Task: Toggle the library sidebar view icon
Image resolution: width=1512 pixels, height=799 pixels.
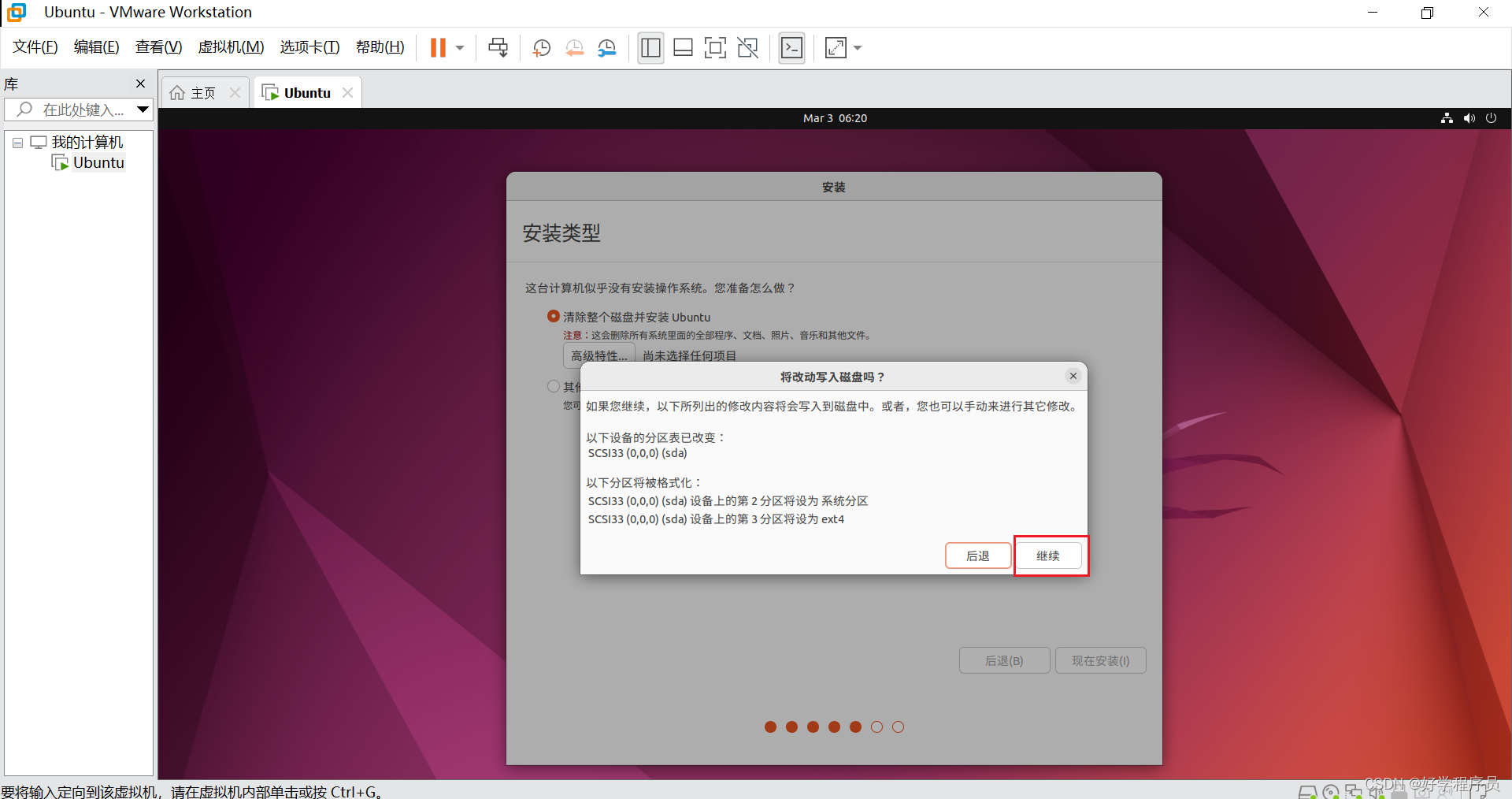Action: point(650,48)
